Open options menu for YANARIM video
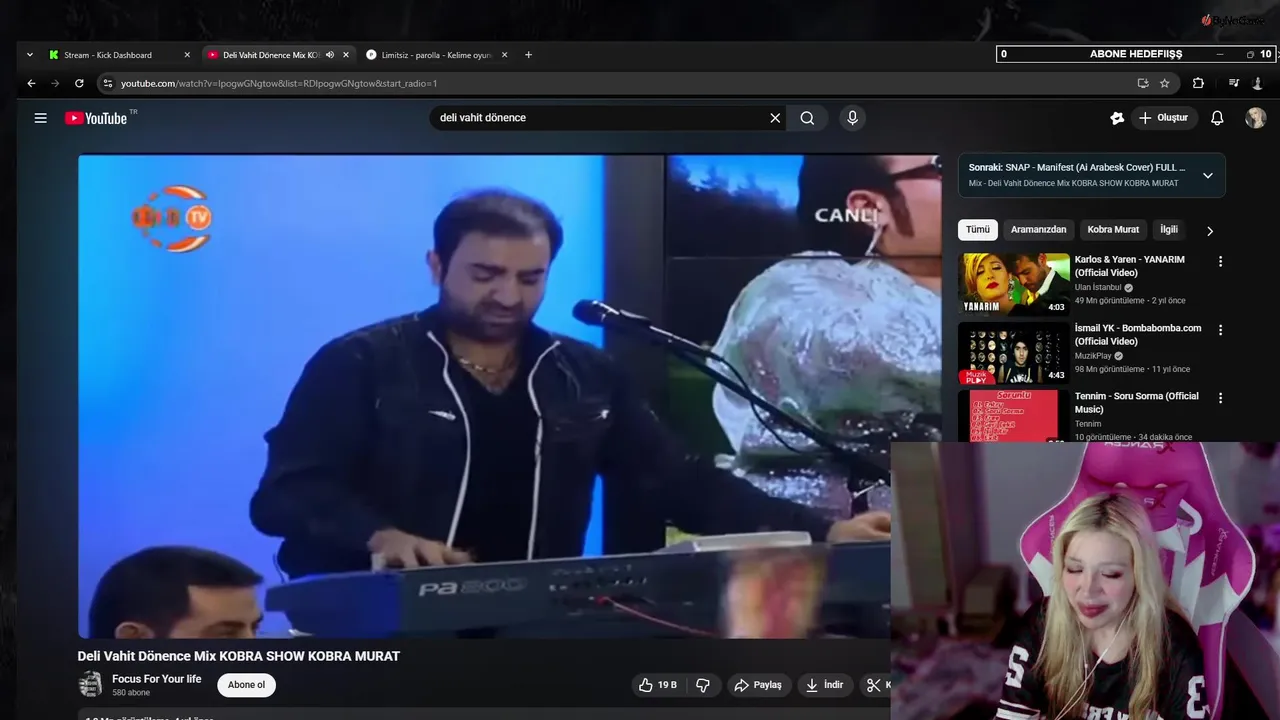 (x=1220, y=261)
